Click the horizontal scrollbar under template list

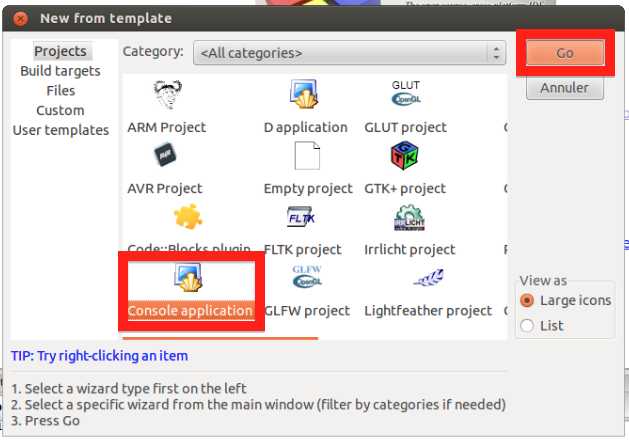(221, 338)
